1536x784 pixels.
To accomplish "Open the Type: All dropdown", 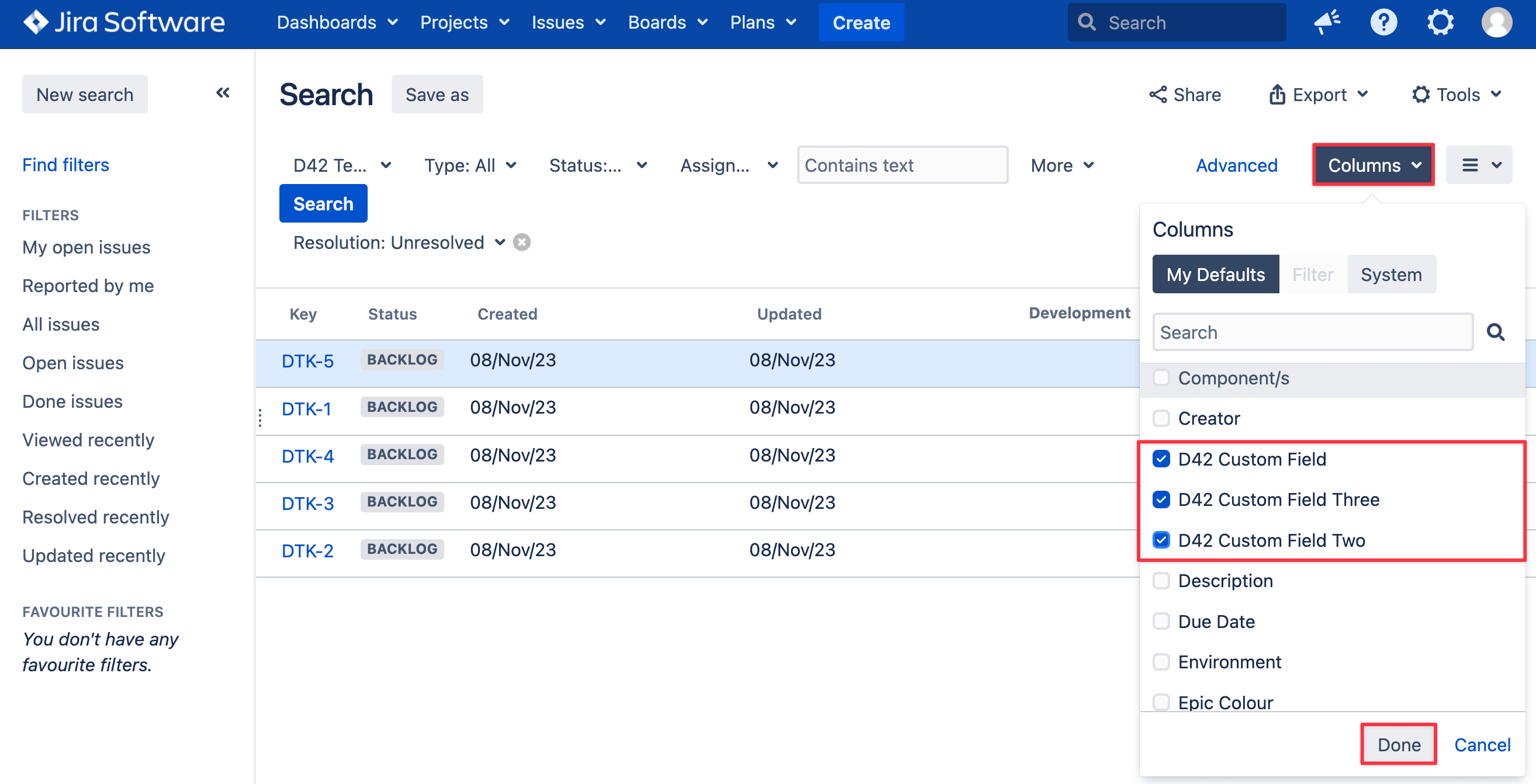I will (470, 165).
